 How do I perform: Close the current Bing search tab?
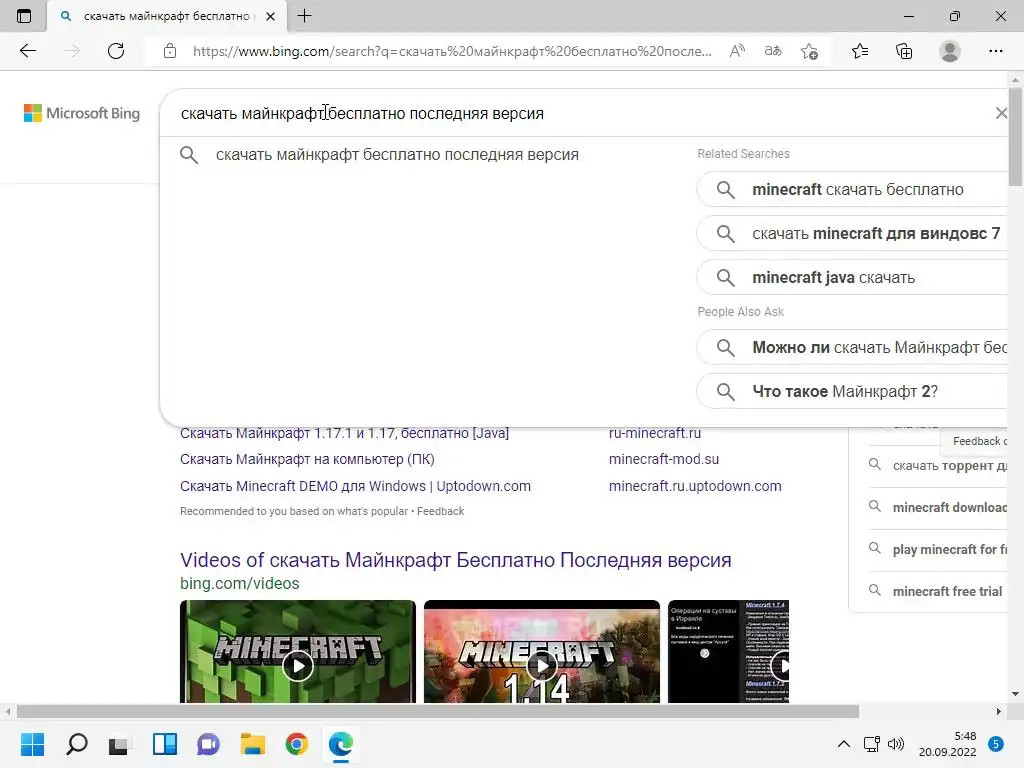click(x=270, y=16)
